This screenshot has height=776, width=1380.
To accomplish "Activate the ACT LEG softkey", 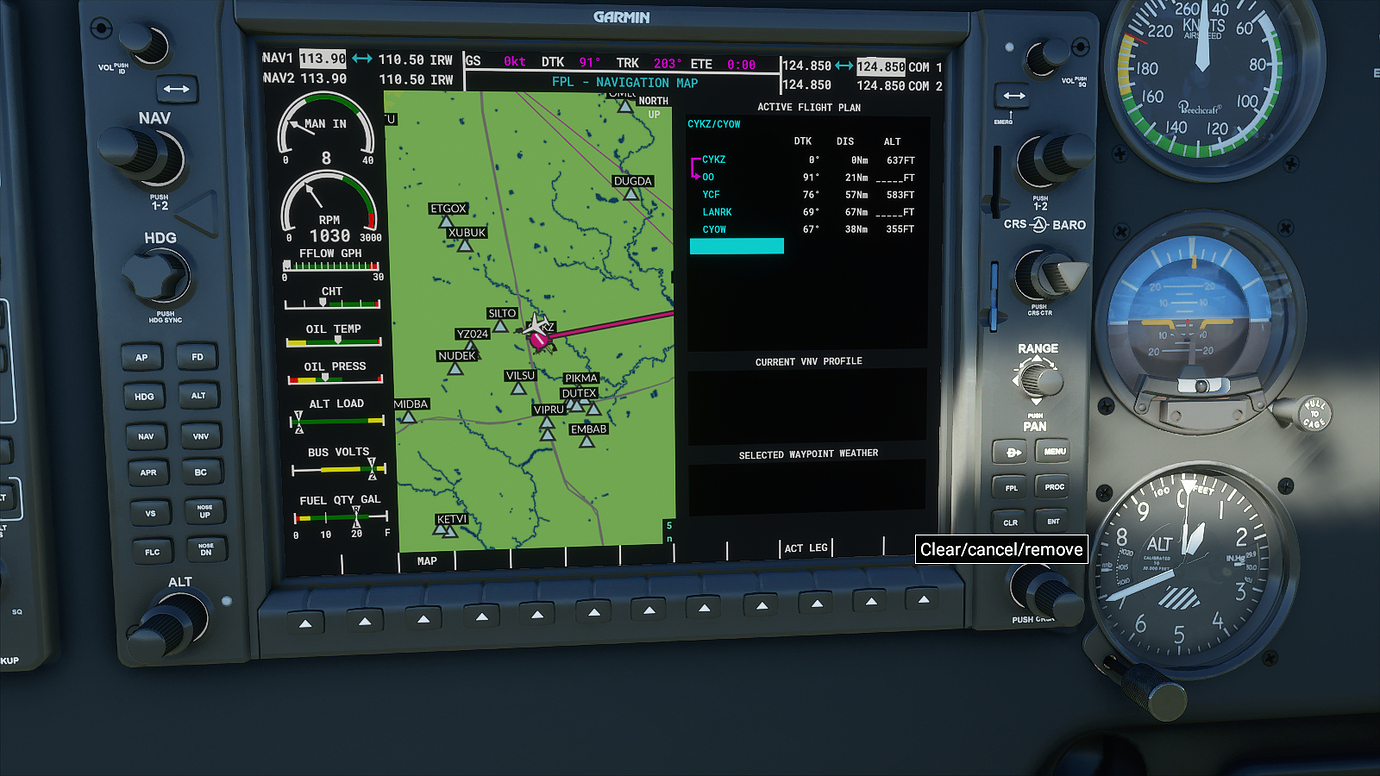I will [x=806, y=548].
